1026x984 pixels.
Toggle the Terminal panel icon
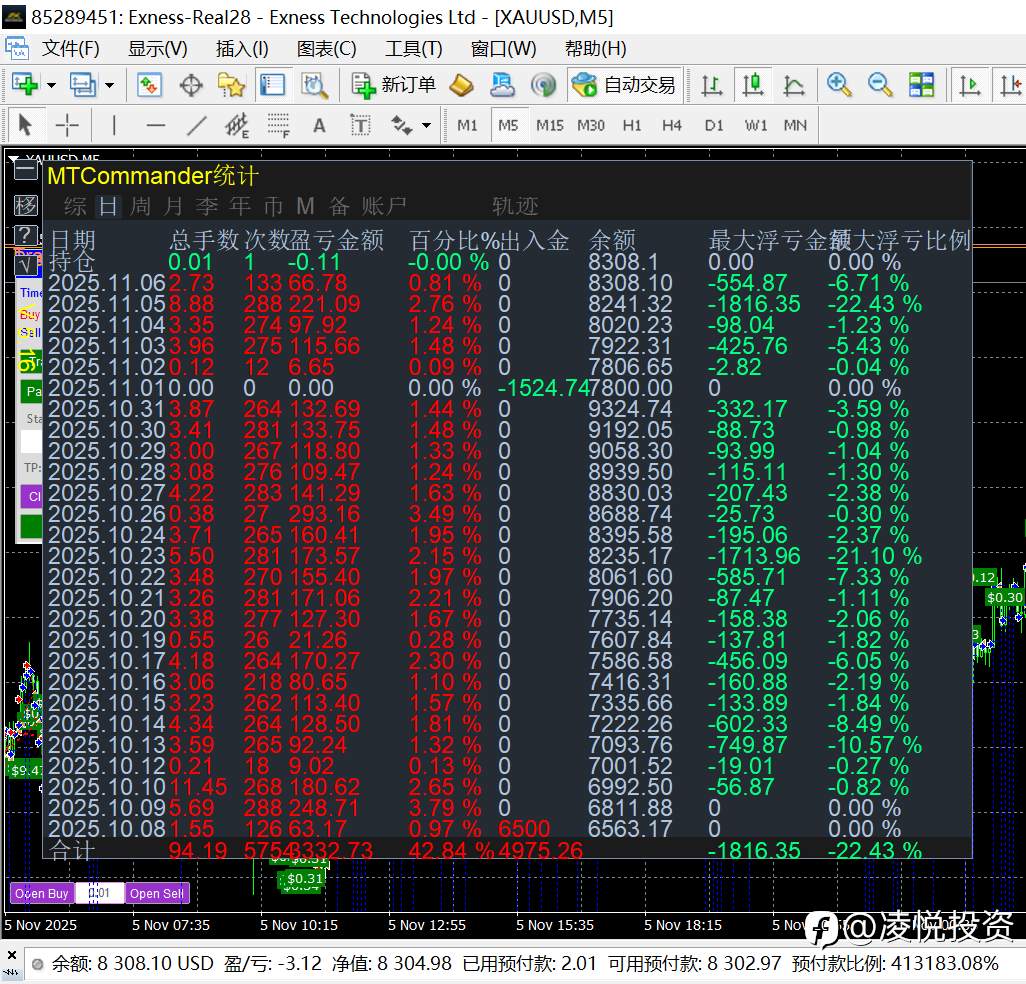point(273,84)
